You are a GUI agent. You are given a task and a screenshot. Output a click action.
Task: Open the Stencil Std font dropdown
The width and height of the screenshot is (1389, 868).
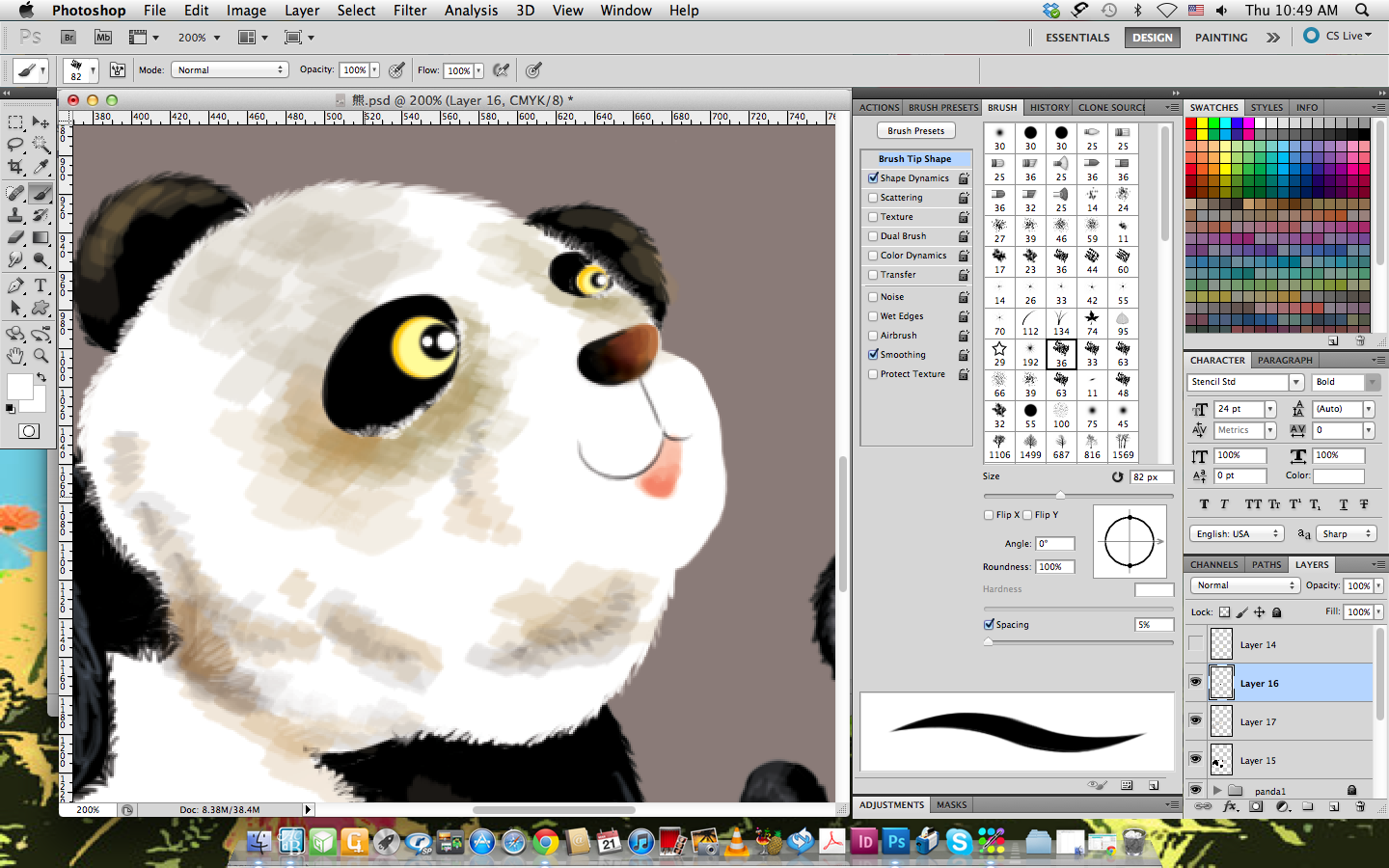tap(1296, 382)
